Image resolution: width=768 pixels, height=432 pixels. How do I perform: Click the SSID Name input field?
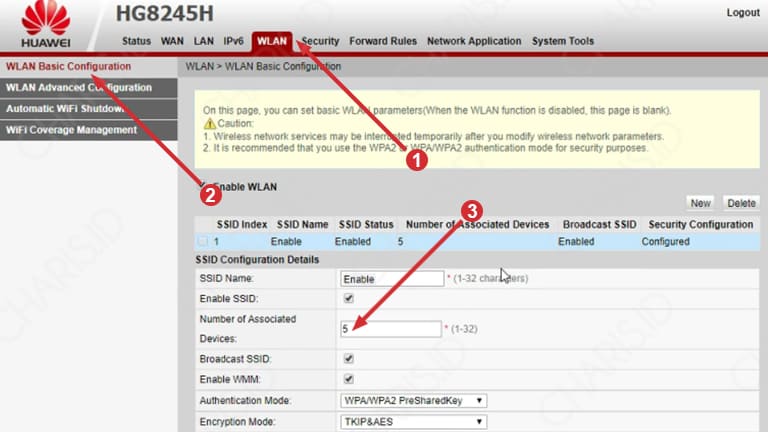[392, 279]
